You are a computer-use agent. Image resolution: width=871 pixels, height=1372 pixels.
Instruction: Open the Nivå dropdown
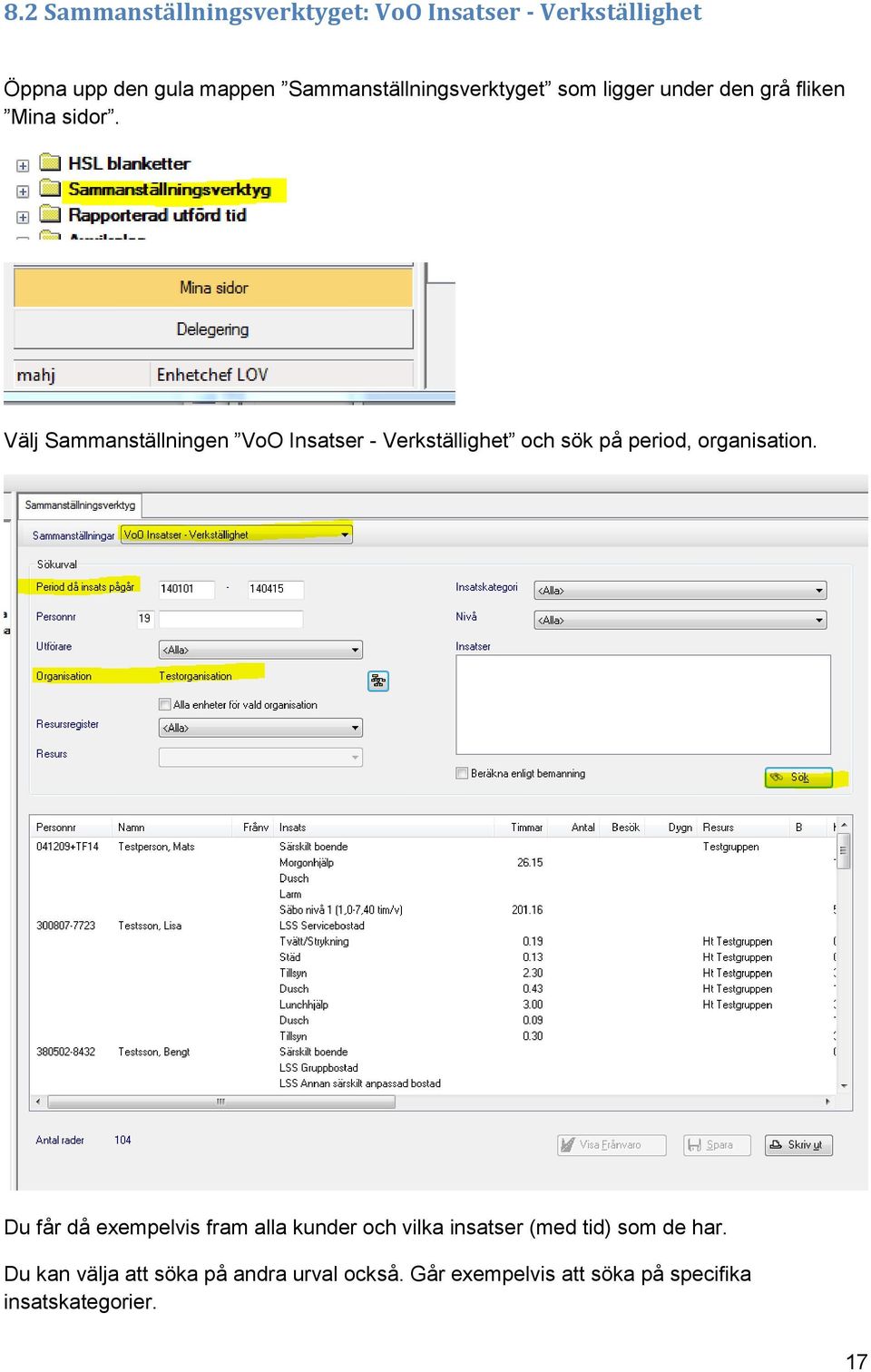[x=680, y=620]
